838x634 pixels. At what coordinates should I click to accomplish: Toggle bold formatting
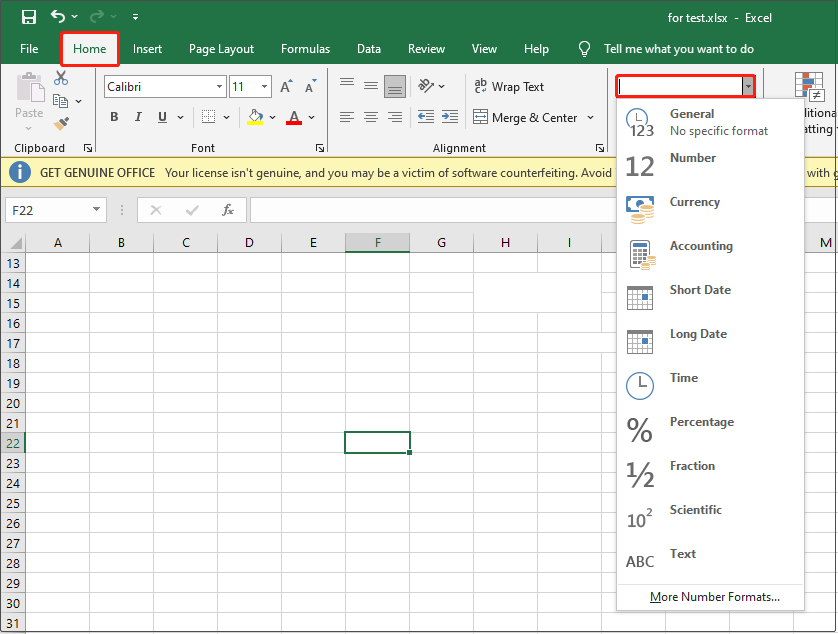(x=114, y=117)
